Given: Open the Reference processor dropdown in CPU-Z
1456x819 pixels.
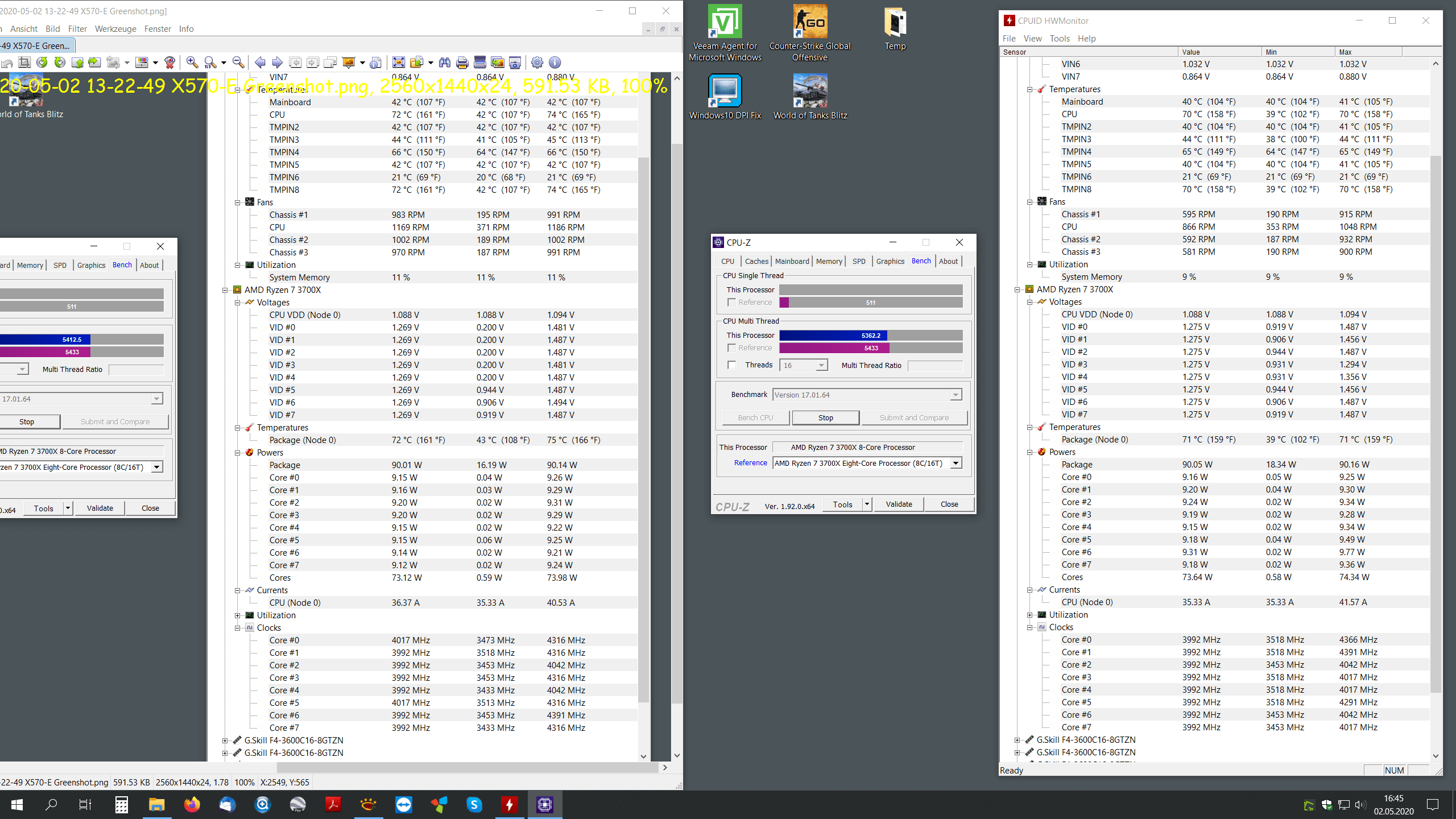Looking at the screenshot, I should click(955, 463).
